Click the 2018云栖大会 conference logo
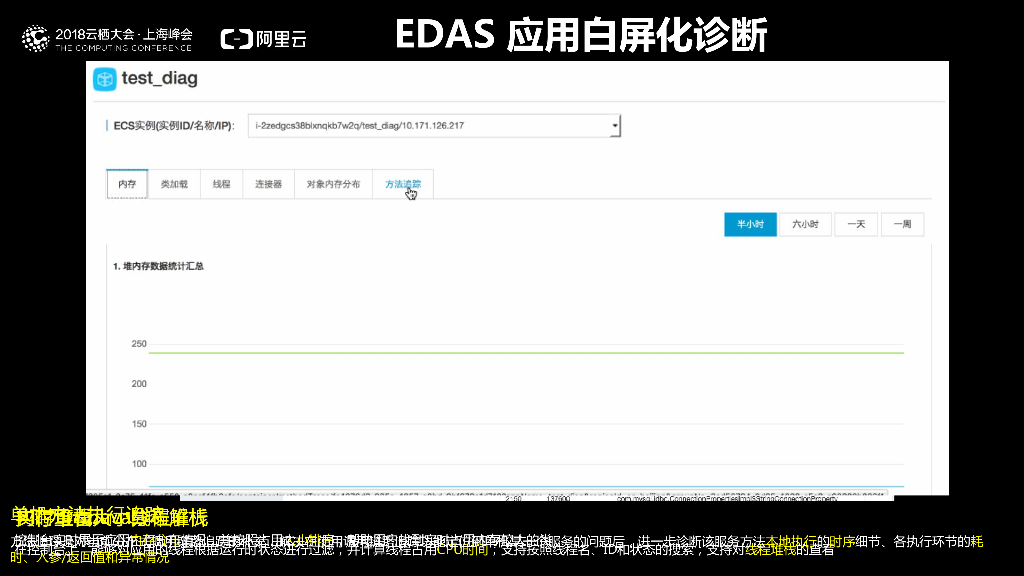Image resolution: width=1024 pixels, height=576 pixels. click(107, 39)
